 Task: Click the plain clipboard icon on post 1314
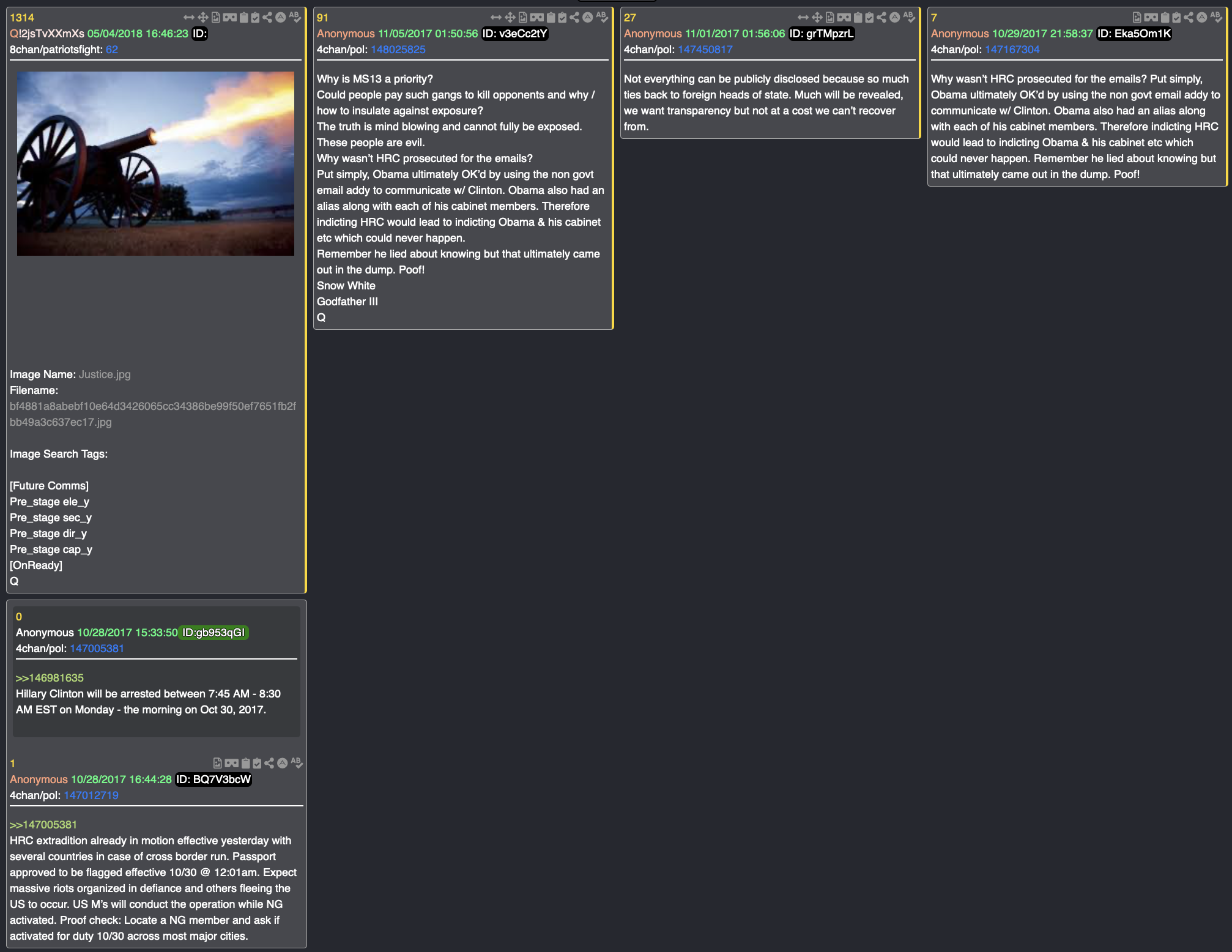tap(244, 18)
